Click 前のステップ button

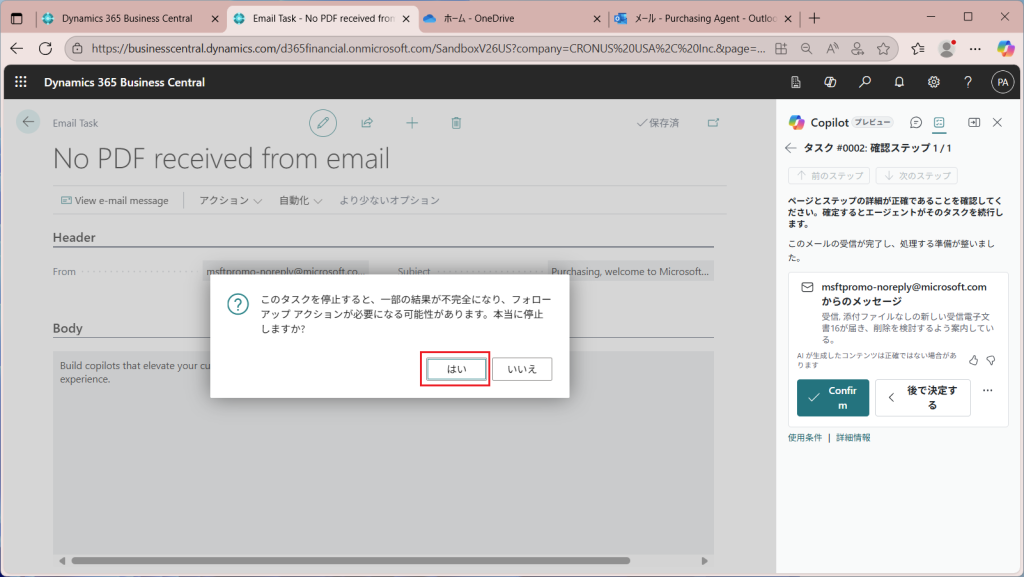829,176
